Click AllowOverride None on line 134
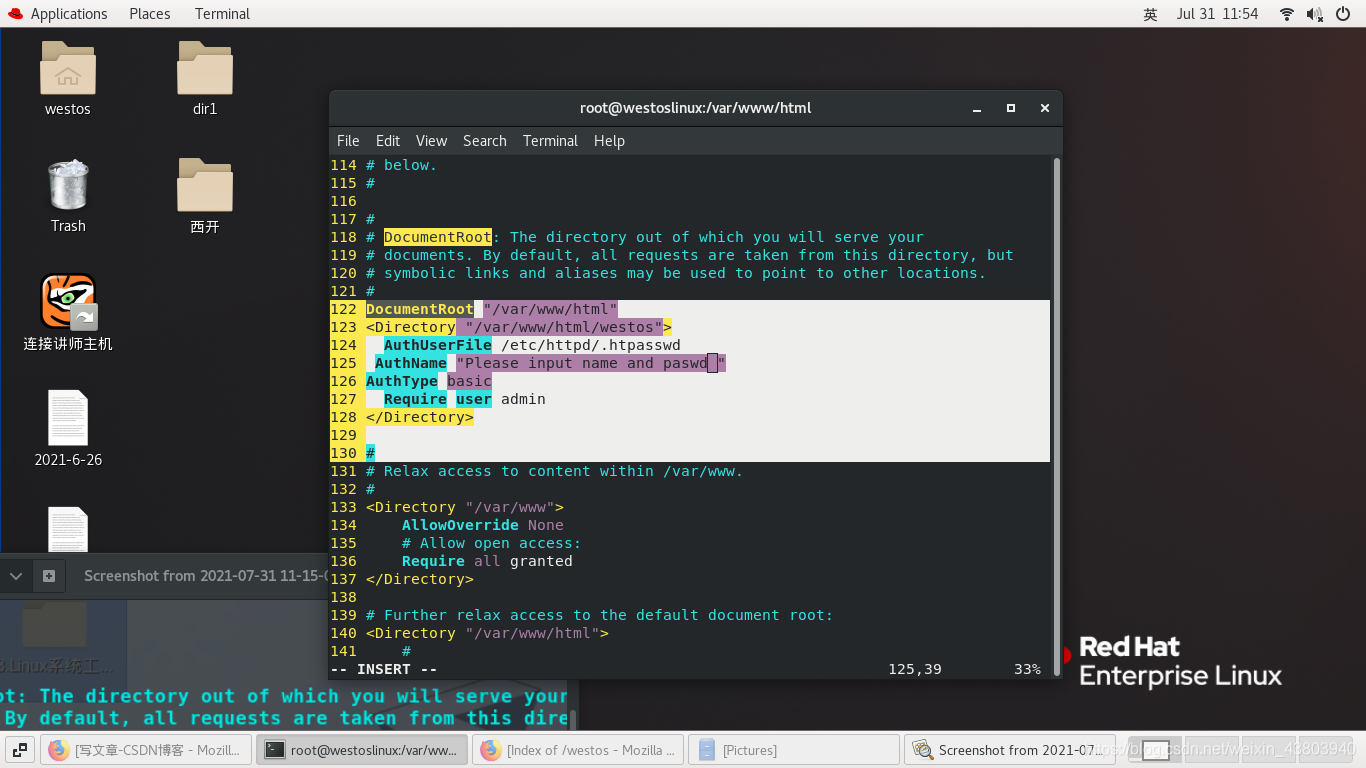The image size is (1366, 768). 483,525
